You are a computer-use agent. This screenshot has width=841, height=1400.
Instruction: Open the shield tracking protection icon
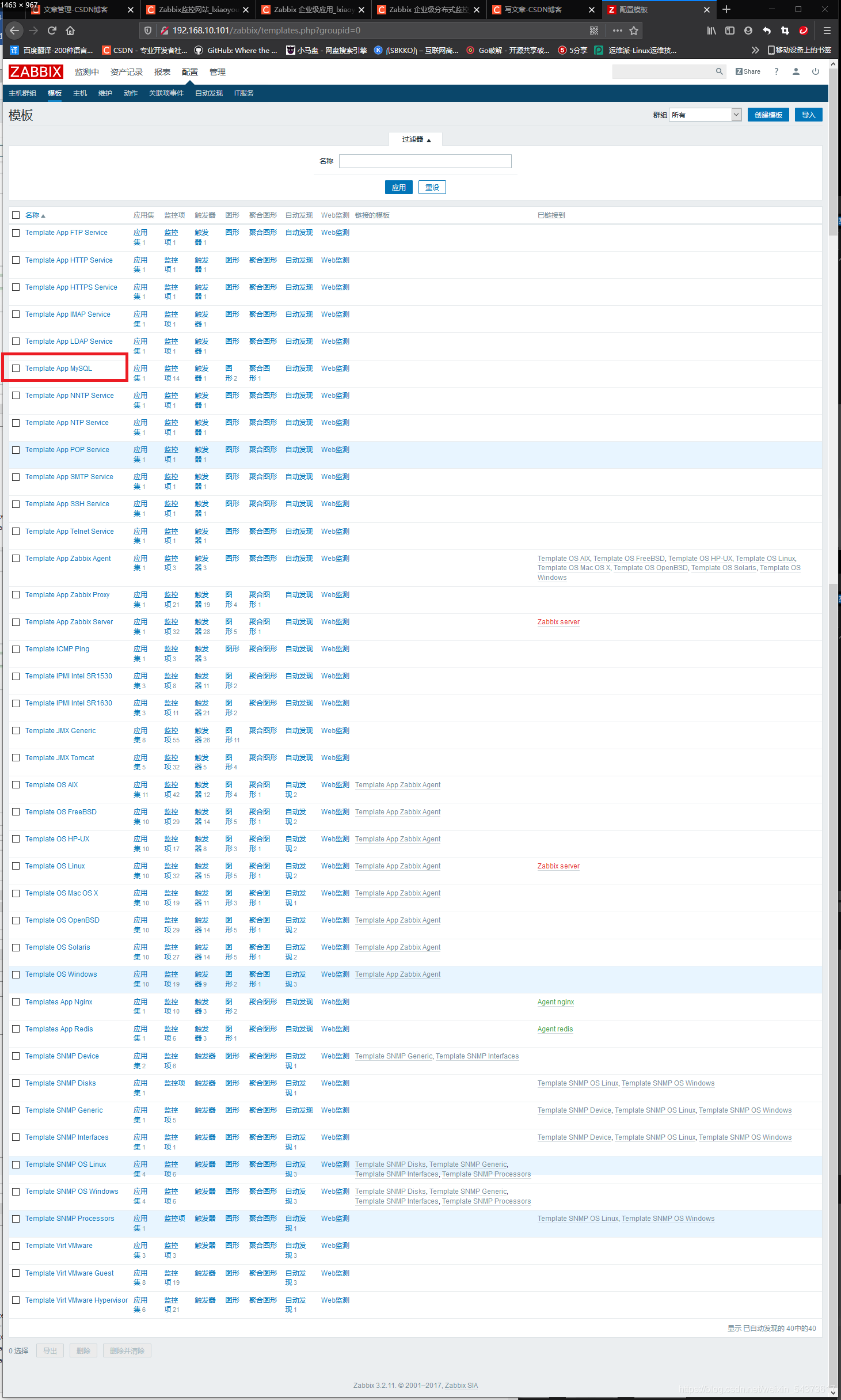coord(148,31)
